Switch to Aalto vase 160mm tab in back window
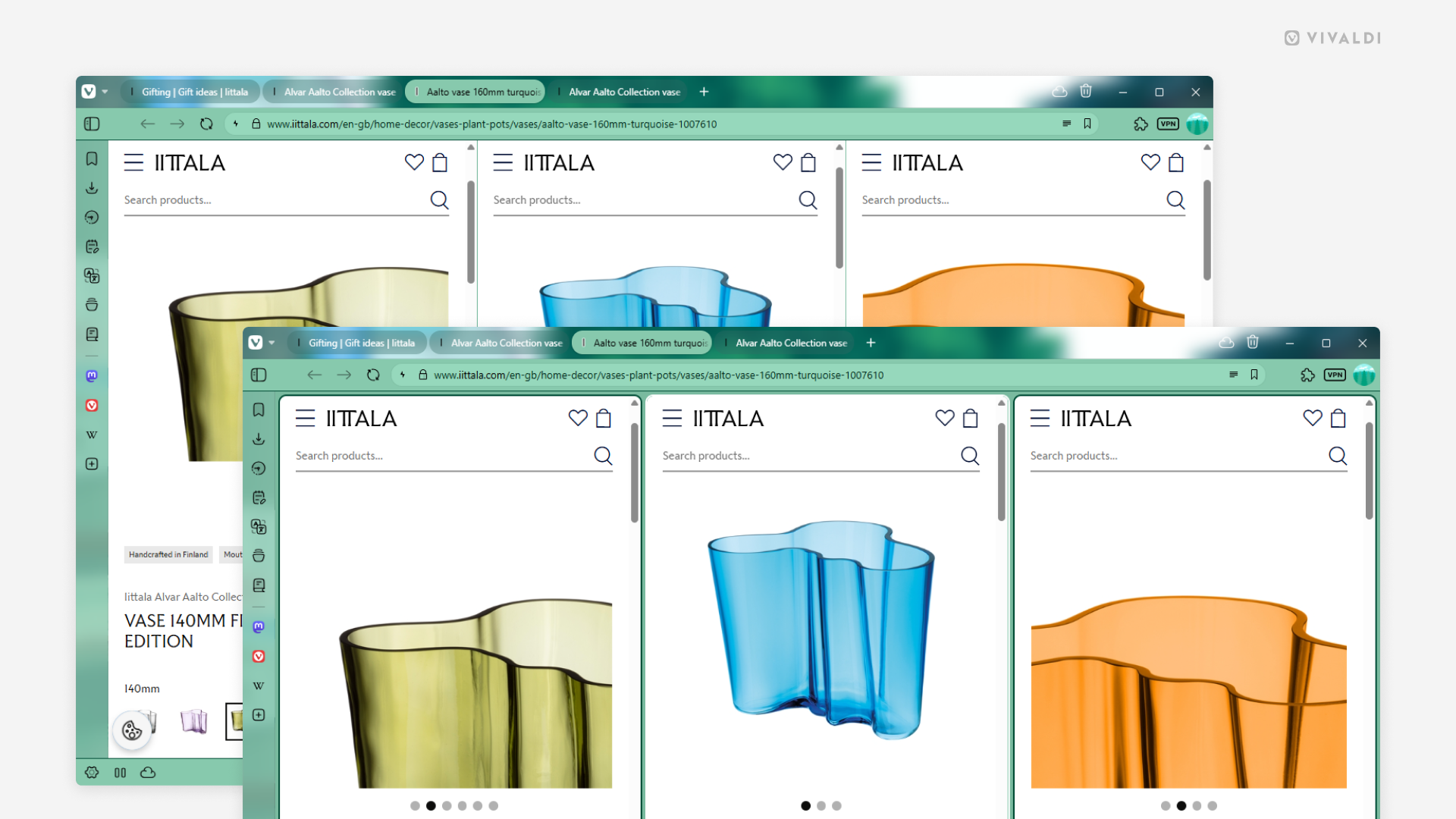The height and width of the screenshot is (819, 1456). click(x=476, y=92)
